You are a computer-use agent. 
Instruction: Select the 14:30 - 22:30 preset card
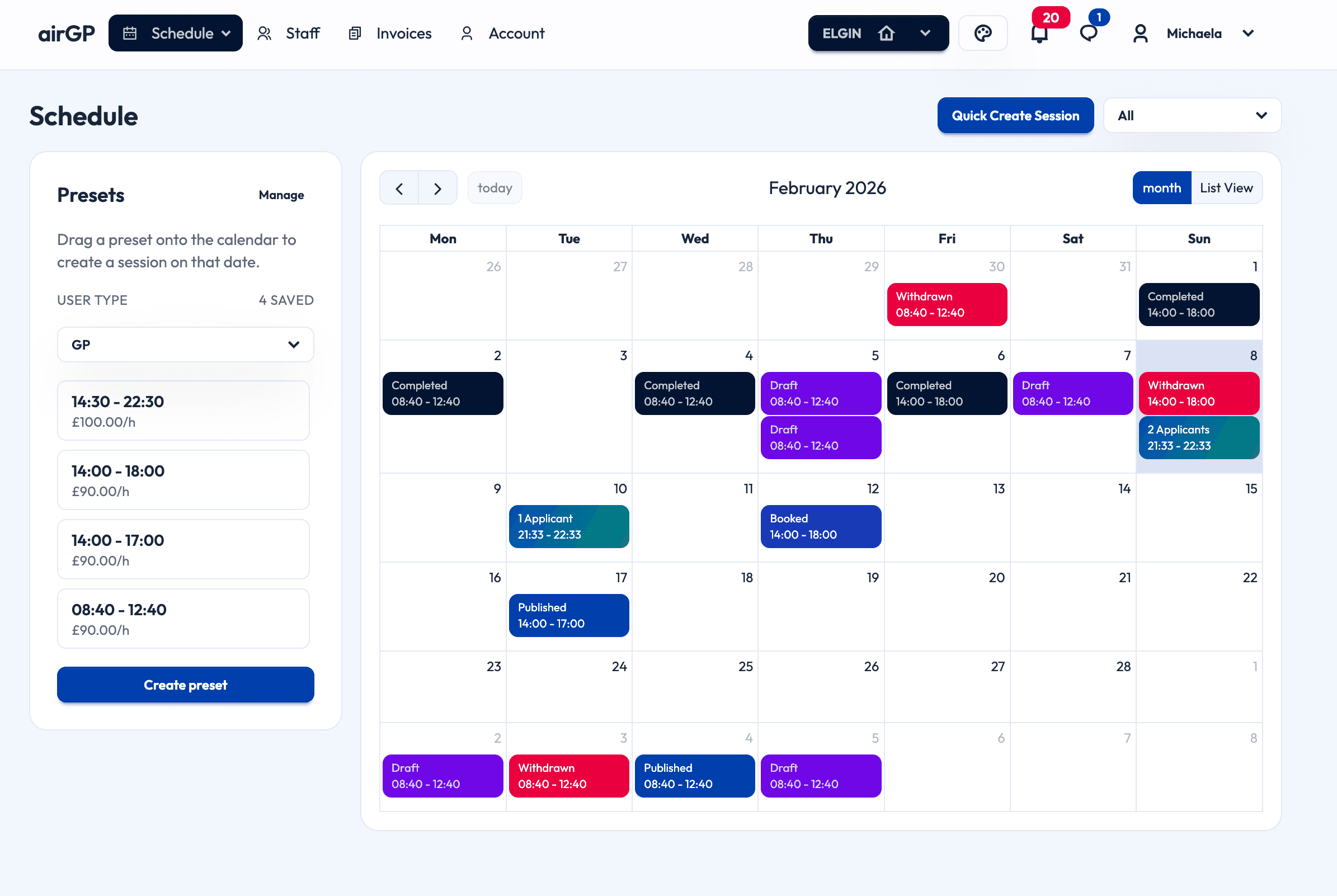pos(183,411)
